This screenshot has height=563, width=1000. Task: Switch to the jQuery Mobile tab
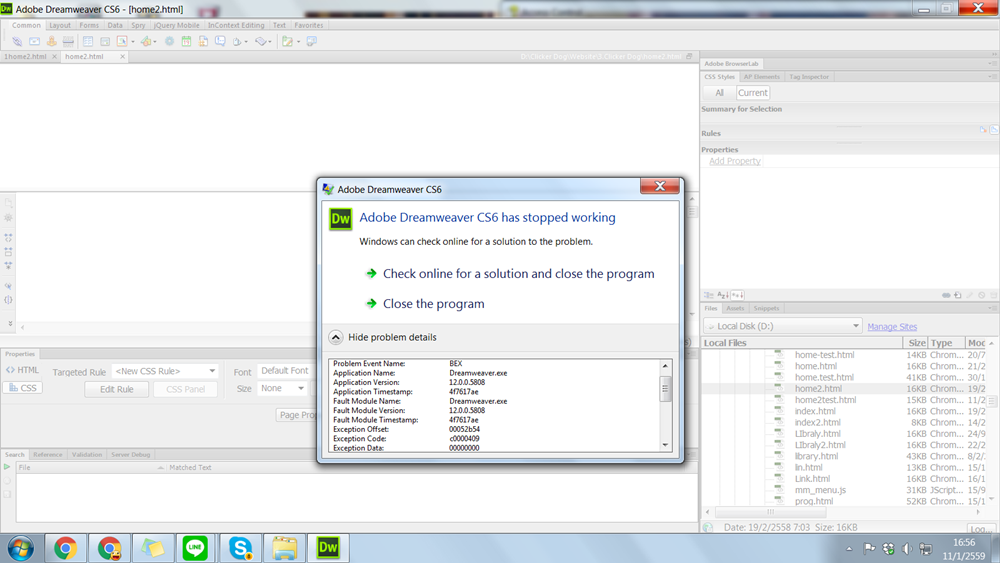coord(177,26)
